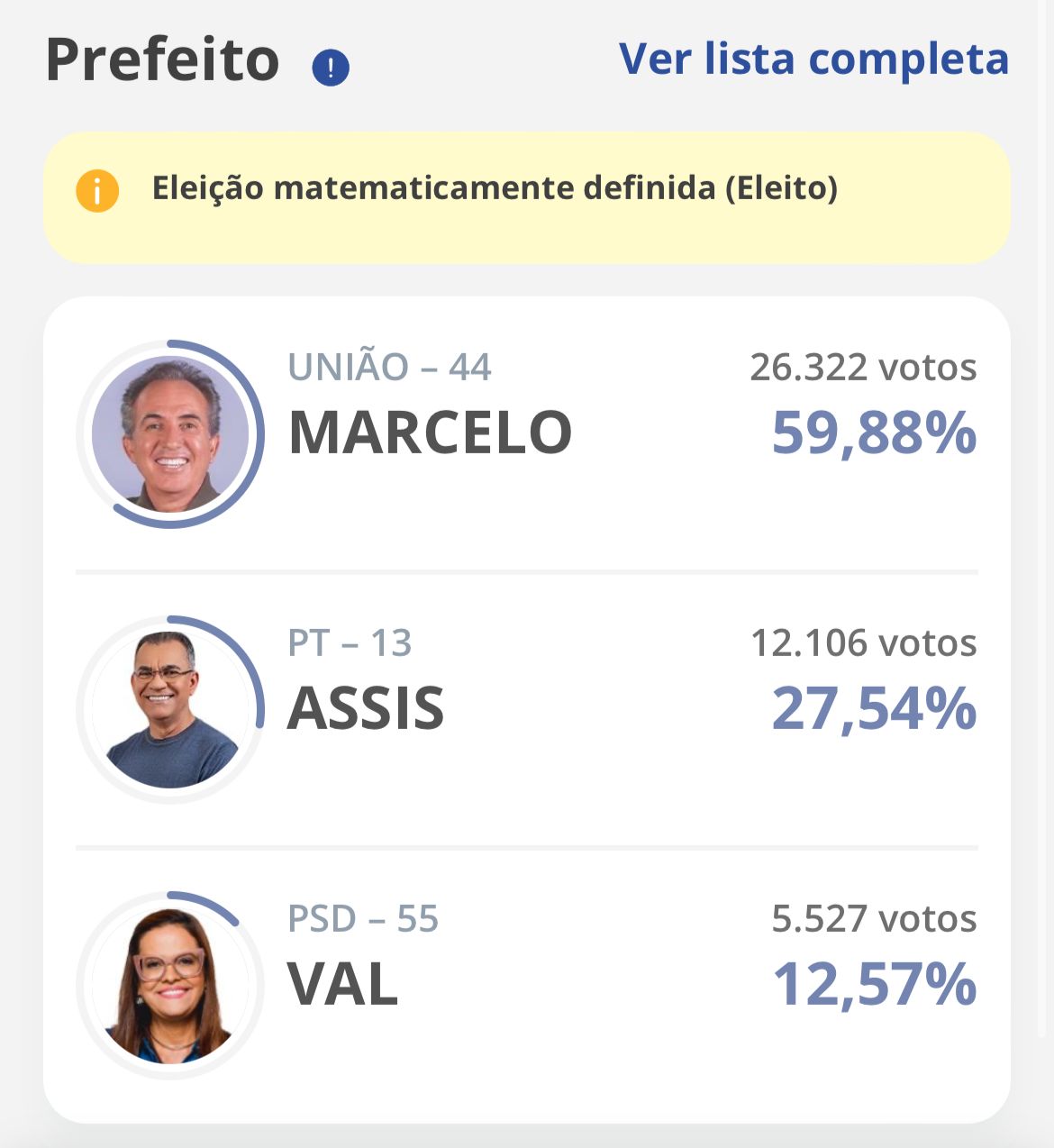Viewport: 1054px width, 1148px height.
Task: Select the VAL candidate name
Action: pos(342,984)
